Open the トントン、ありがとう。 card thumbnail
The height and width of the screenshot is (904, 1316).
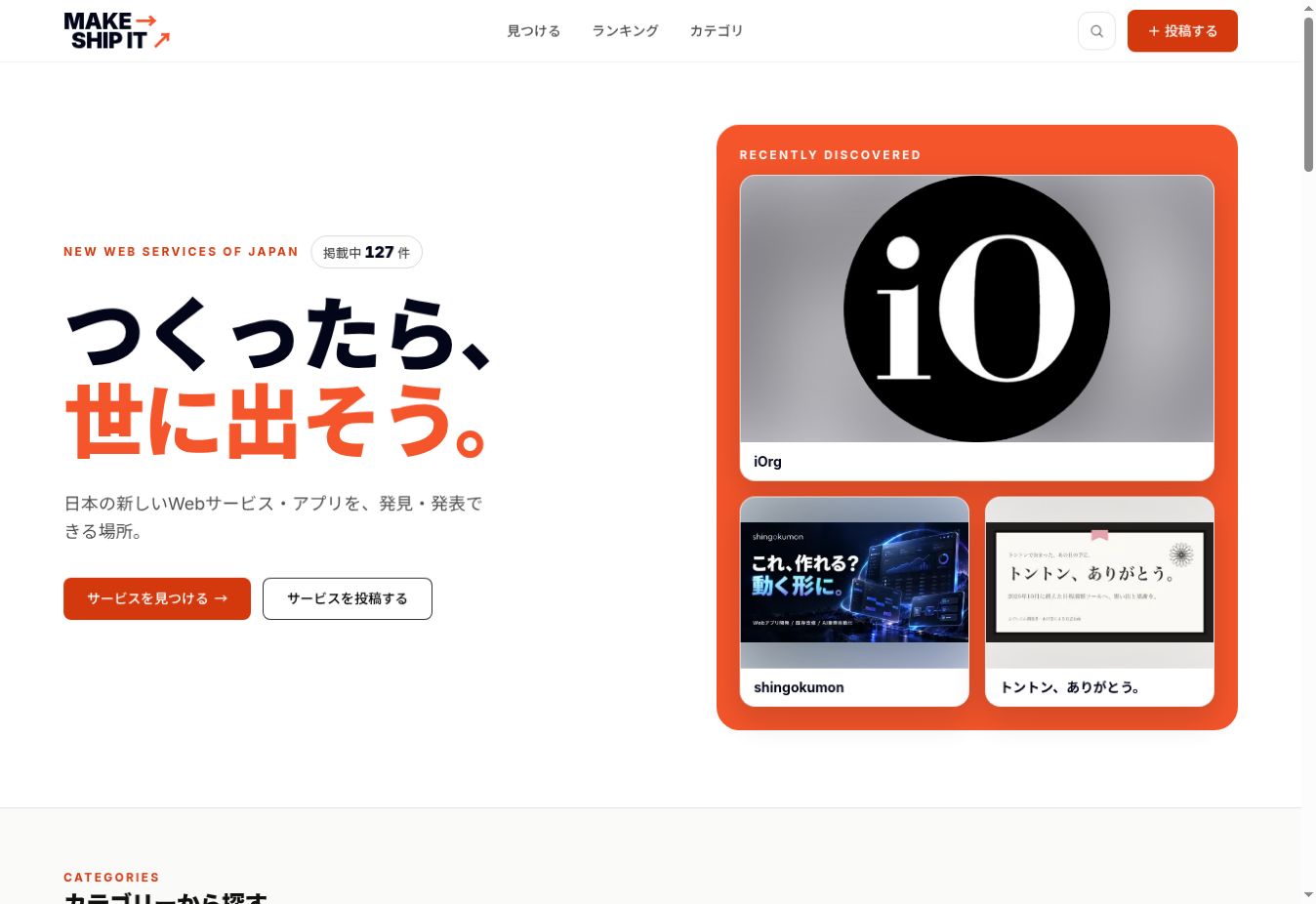1099,583
